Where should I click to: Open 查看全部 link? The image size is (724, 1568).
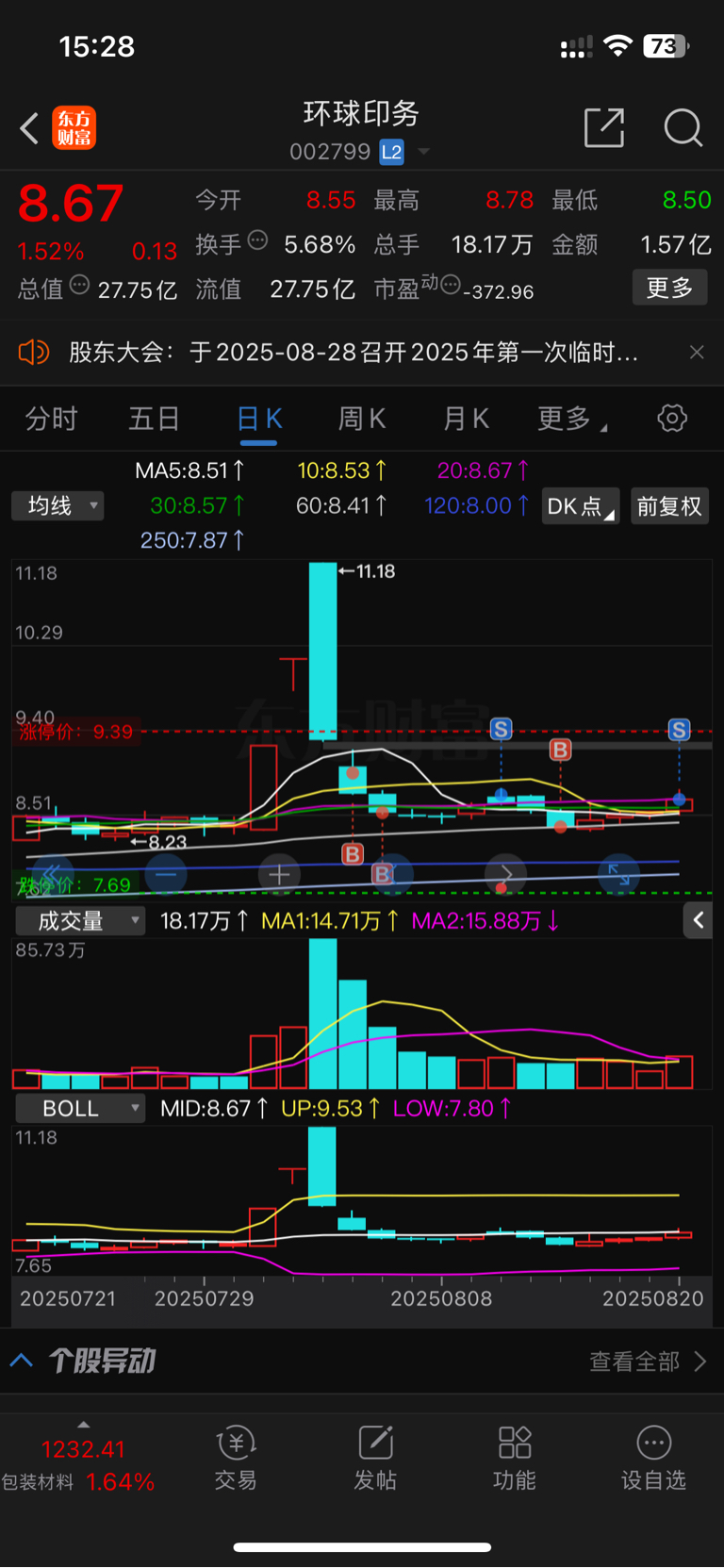(647, 1361)
